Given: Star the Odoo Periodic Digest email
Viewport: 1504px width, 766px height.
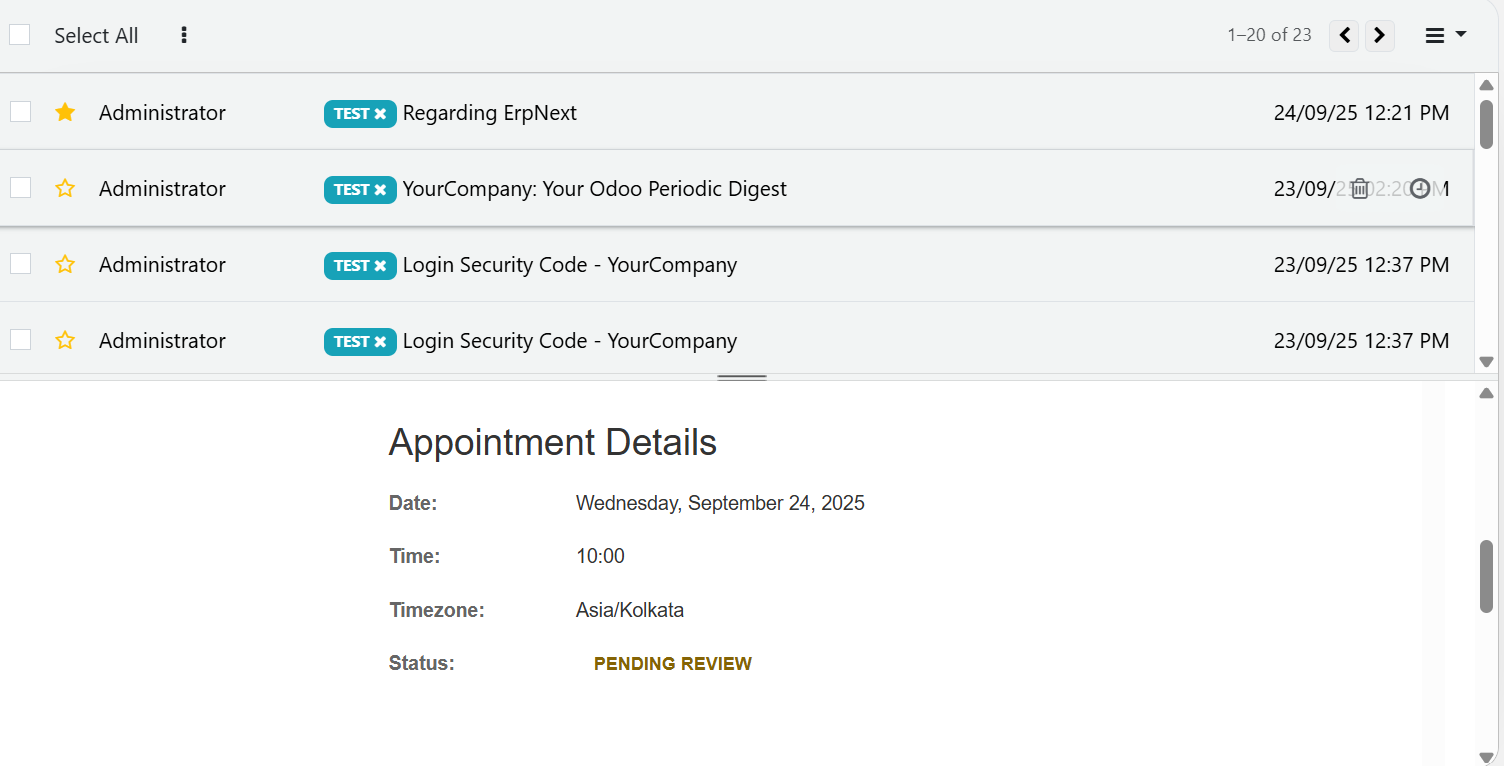Looking at the screenshot, I should click(65, 188).
